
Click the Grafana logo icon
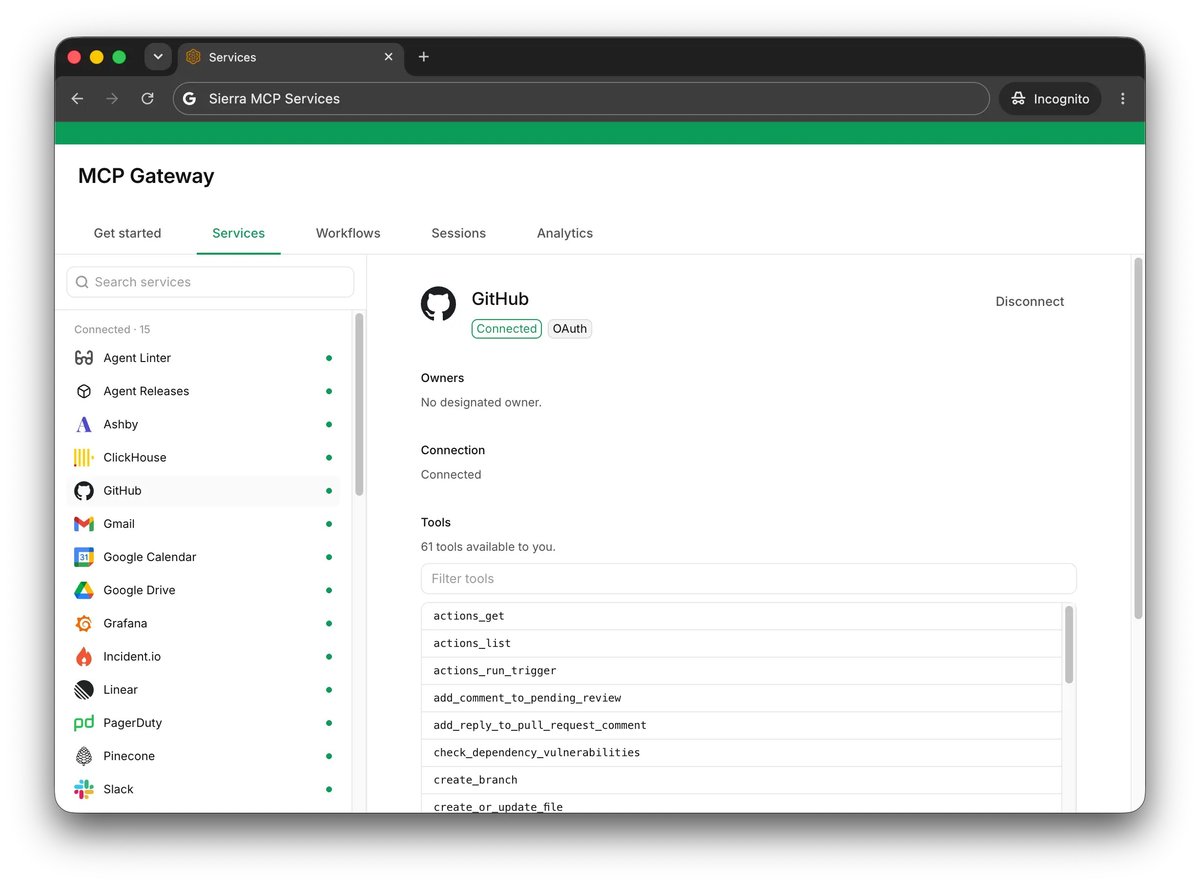(x=84, y=623)
